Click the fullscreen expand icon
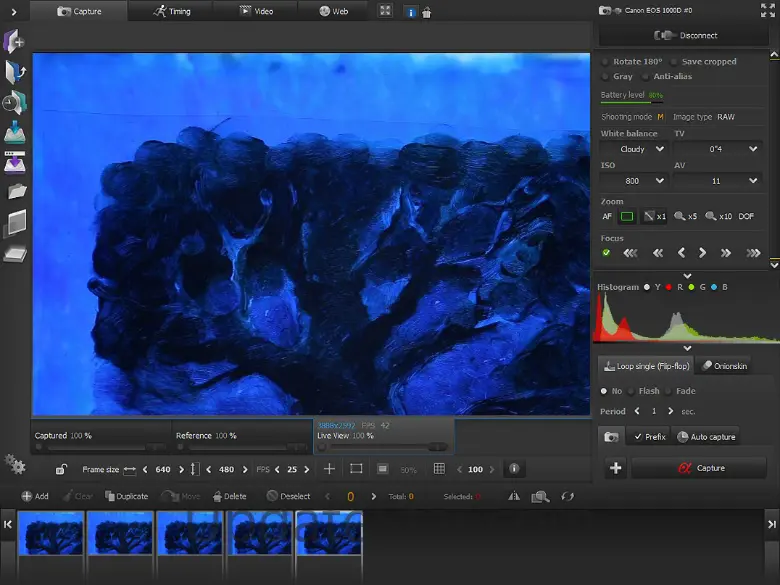This screenshot has height=585, width=780. tap(386, 11)
